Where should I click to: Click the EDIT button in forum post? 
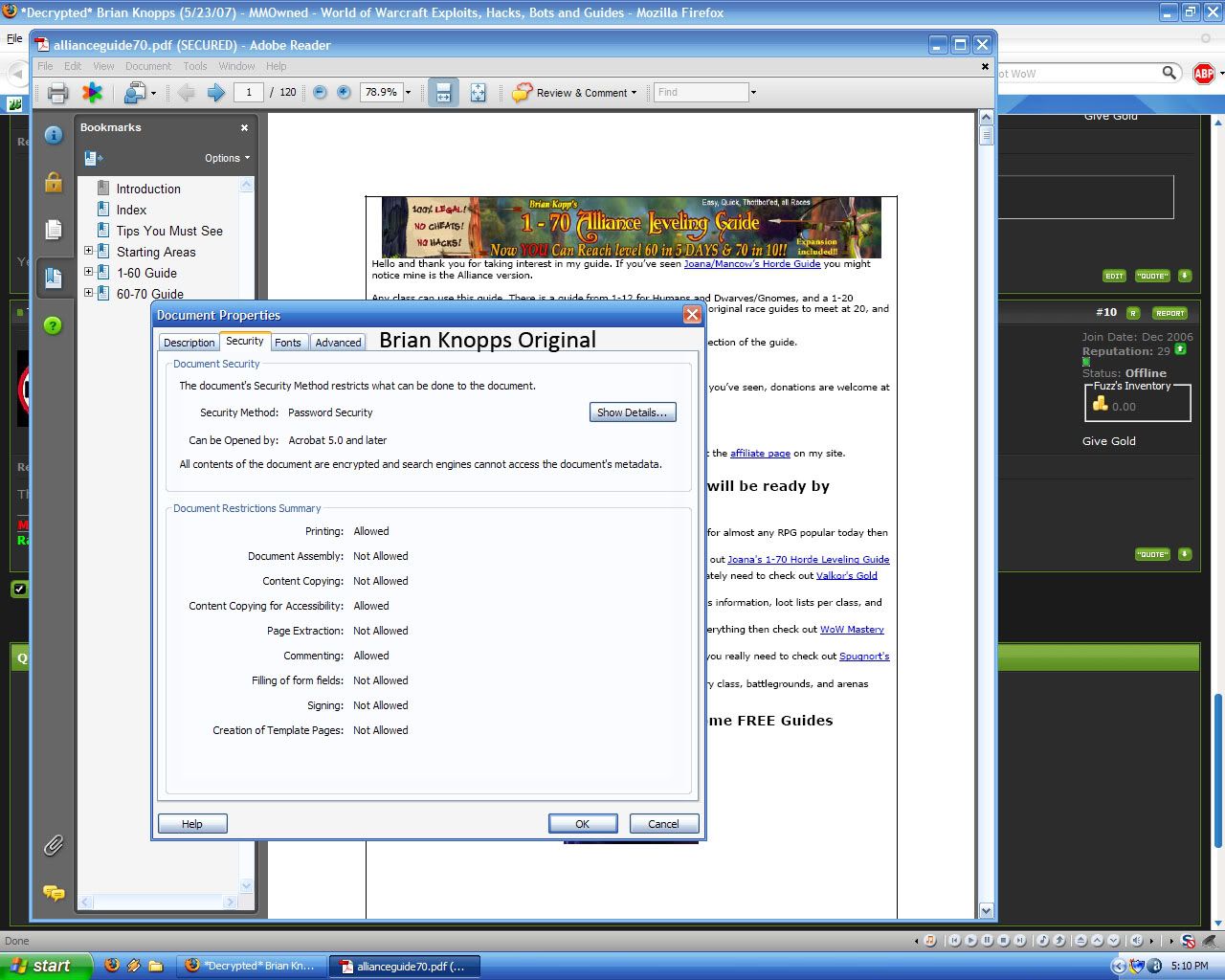[1114, 276]
